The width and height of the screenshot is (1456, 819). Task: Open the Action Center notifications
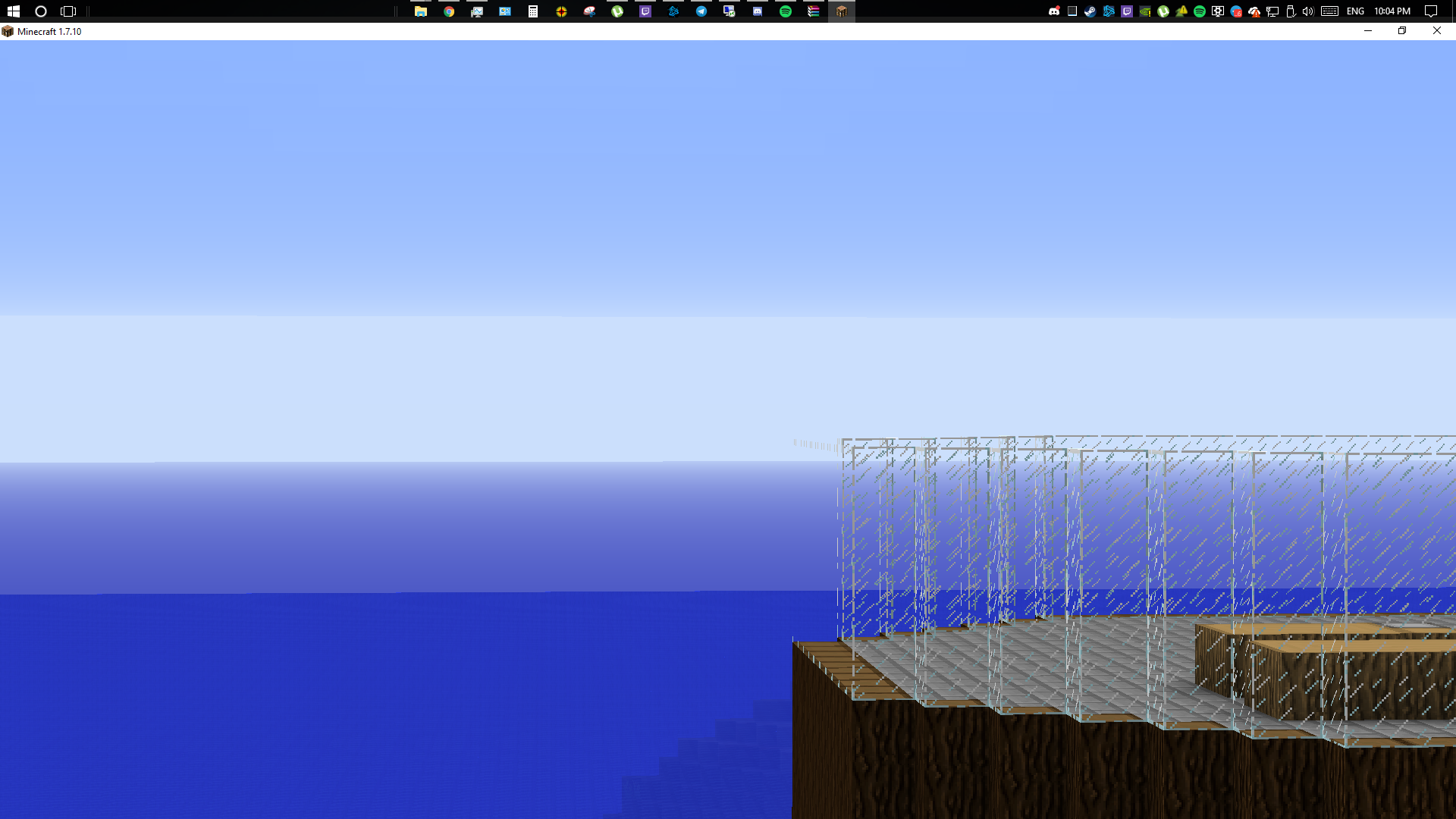pyautogui.click(x=1431, y=11)
